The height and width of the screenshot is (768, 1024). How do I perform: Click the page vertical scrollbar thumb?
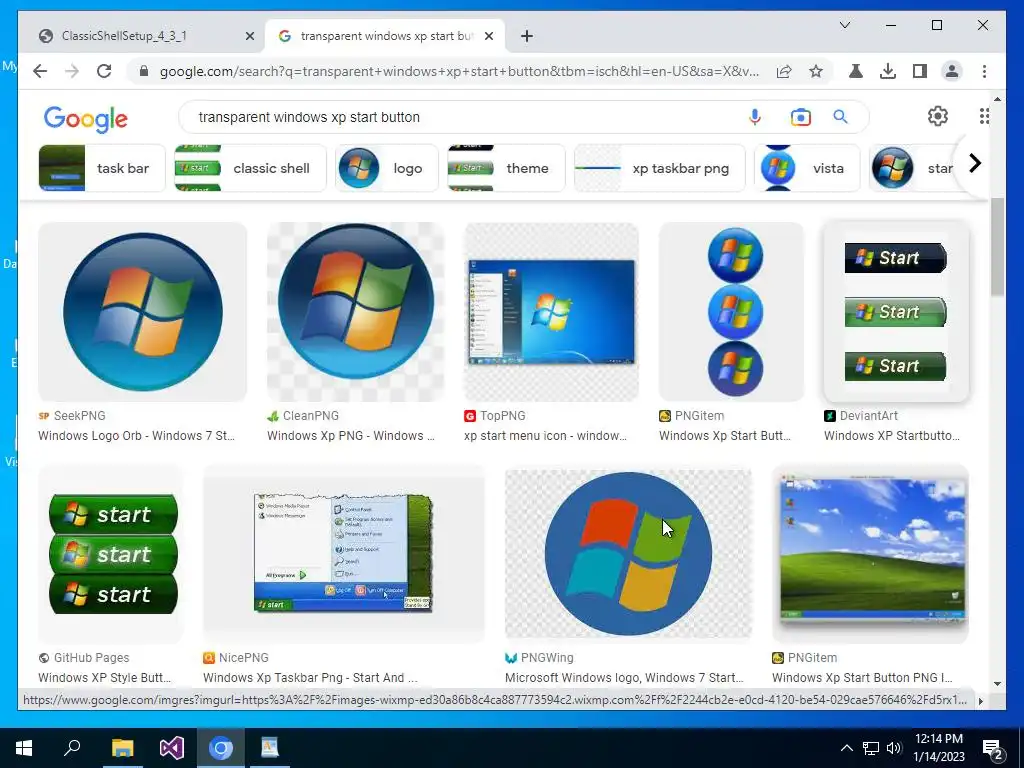pos(997,247)
